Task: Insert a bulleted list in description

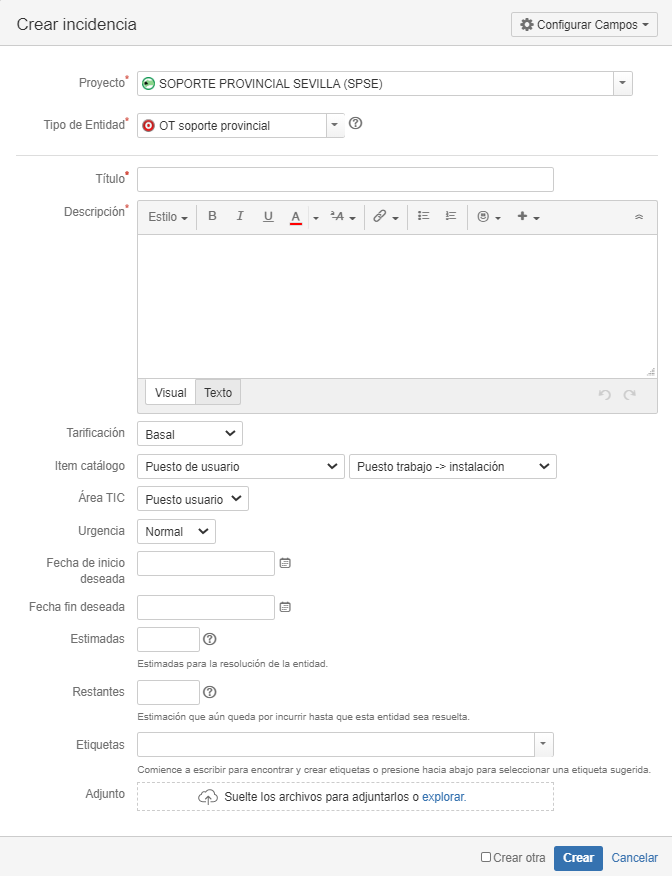Action: [x=423, y=216]
